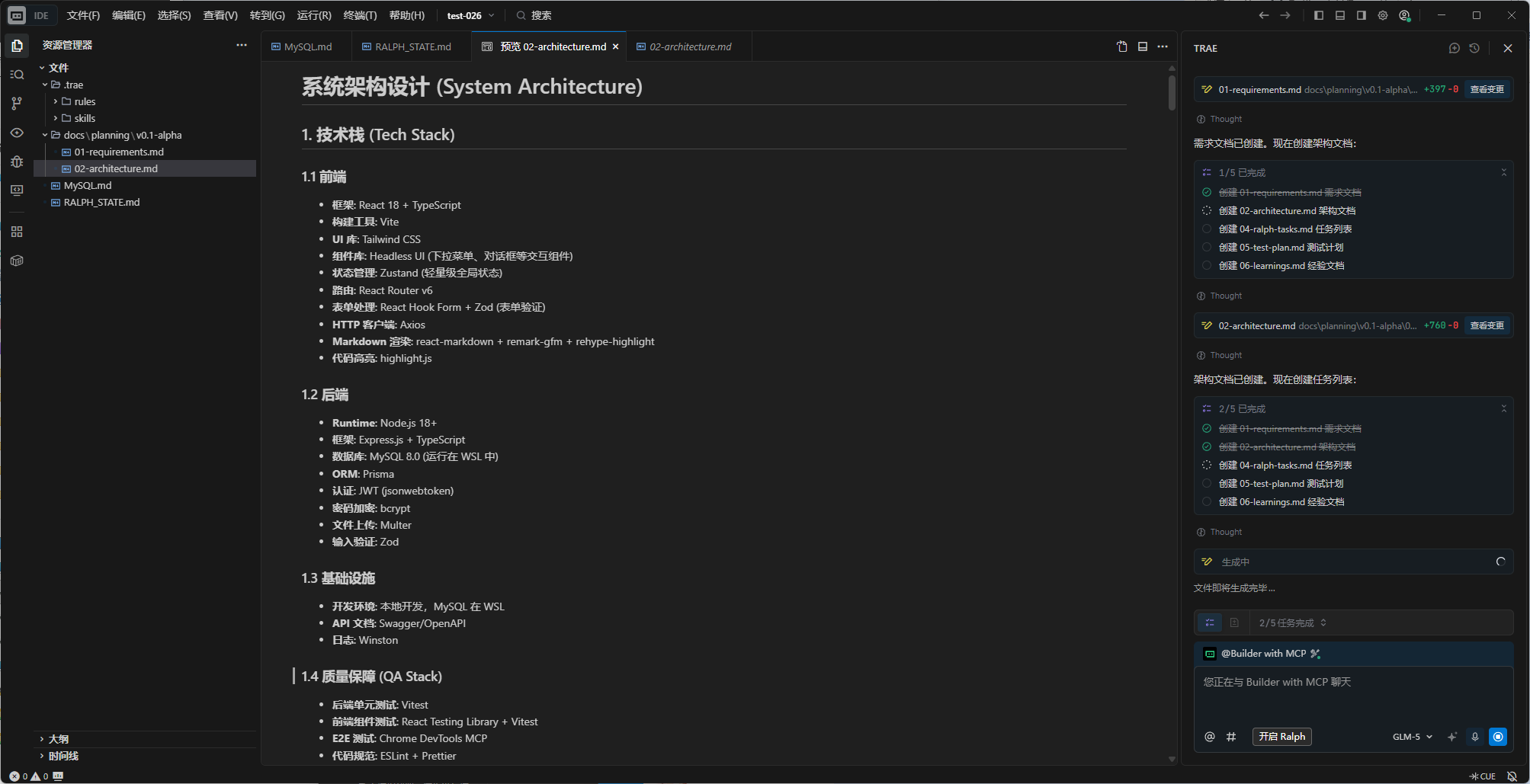The image size is (1530, 784).
Task: Click the 开启 Ralph button
Action: coord(1281,737)
